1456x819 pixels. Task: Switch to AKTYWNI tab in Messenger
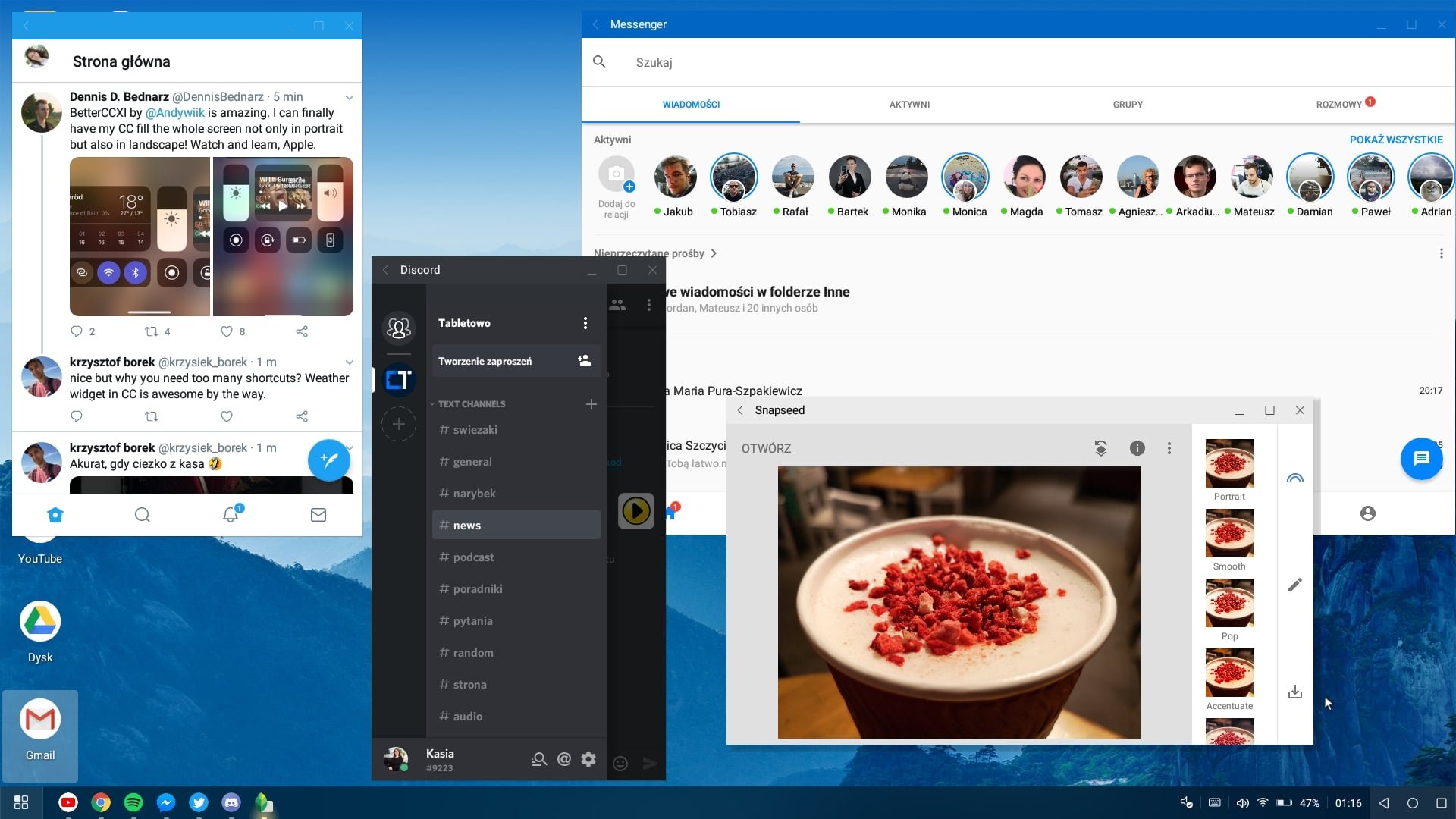coord(909,105)
